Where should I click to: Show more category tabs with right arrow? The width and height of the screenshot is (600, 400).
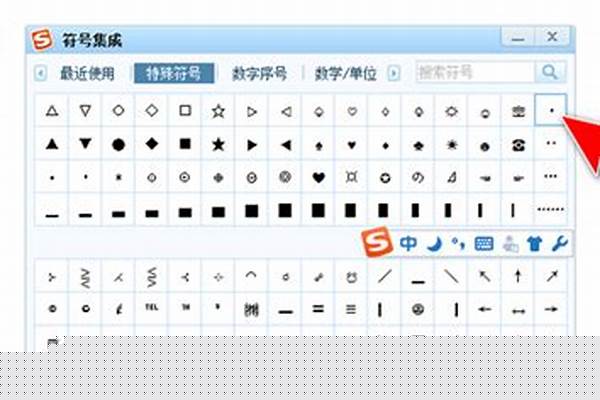coord(394,73)
